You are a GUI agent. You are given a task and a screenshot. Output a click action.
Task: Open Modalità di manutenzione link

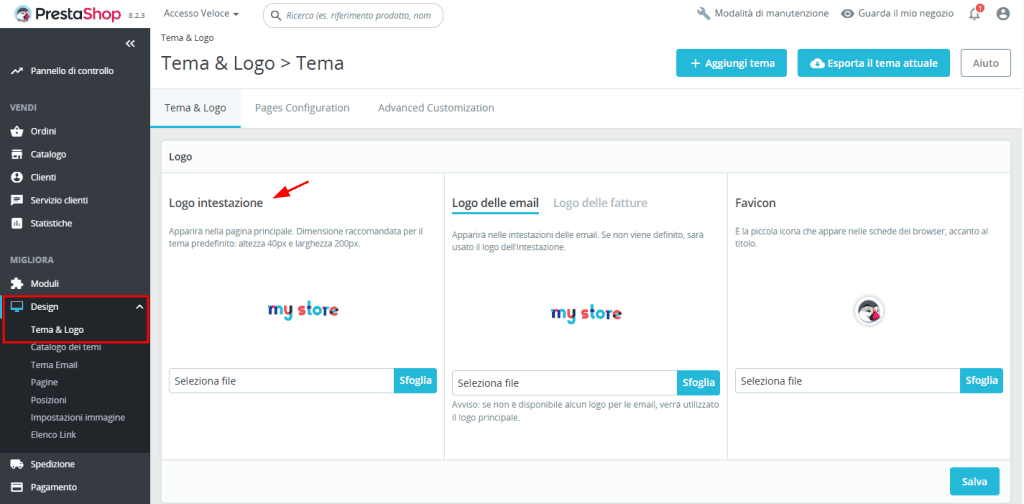[763, 13]
